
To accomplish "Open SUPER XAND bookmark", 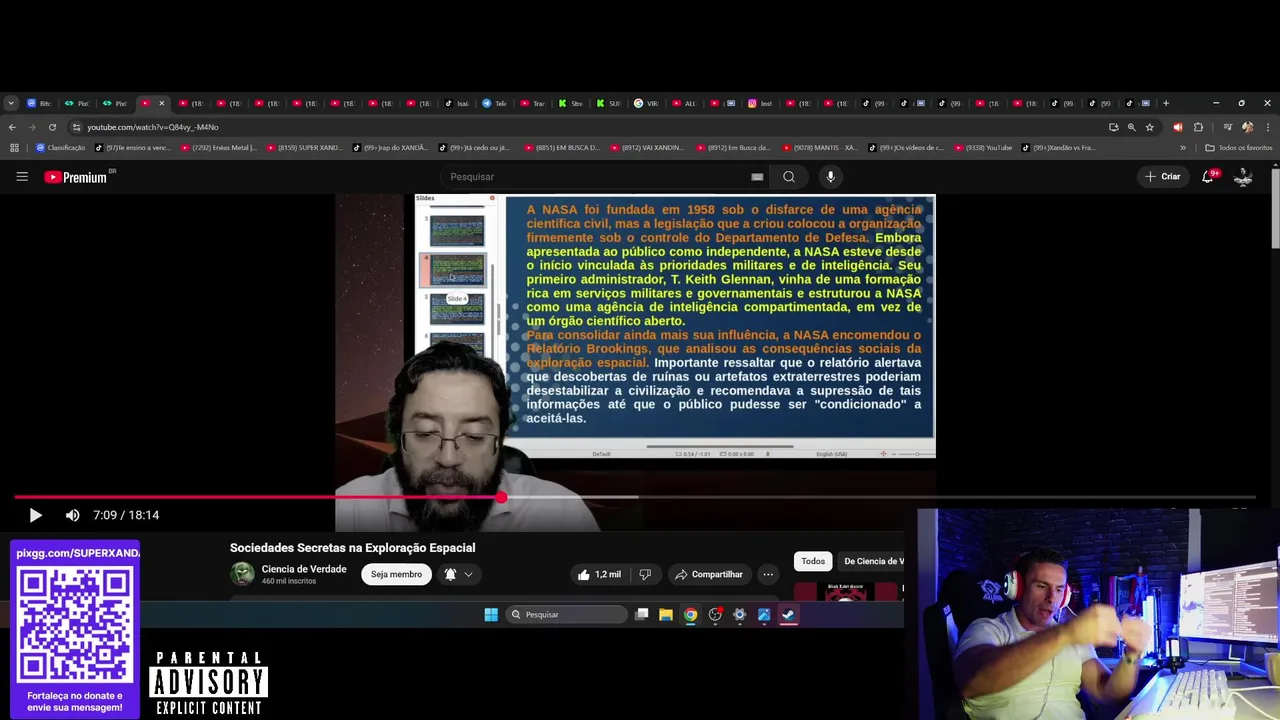I will [305, 148].
